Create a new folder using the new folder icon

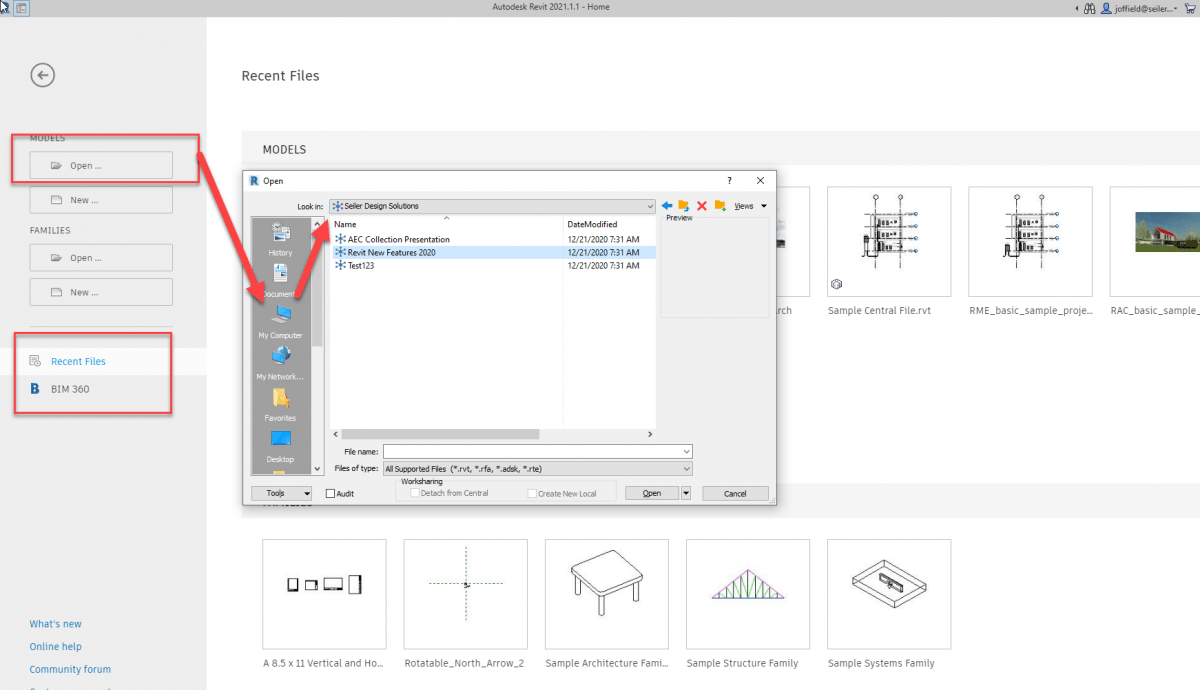719,206
